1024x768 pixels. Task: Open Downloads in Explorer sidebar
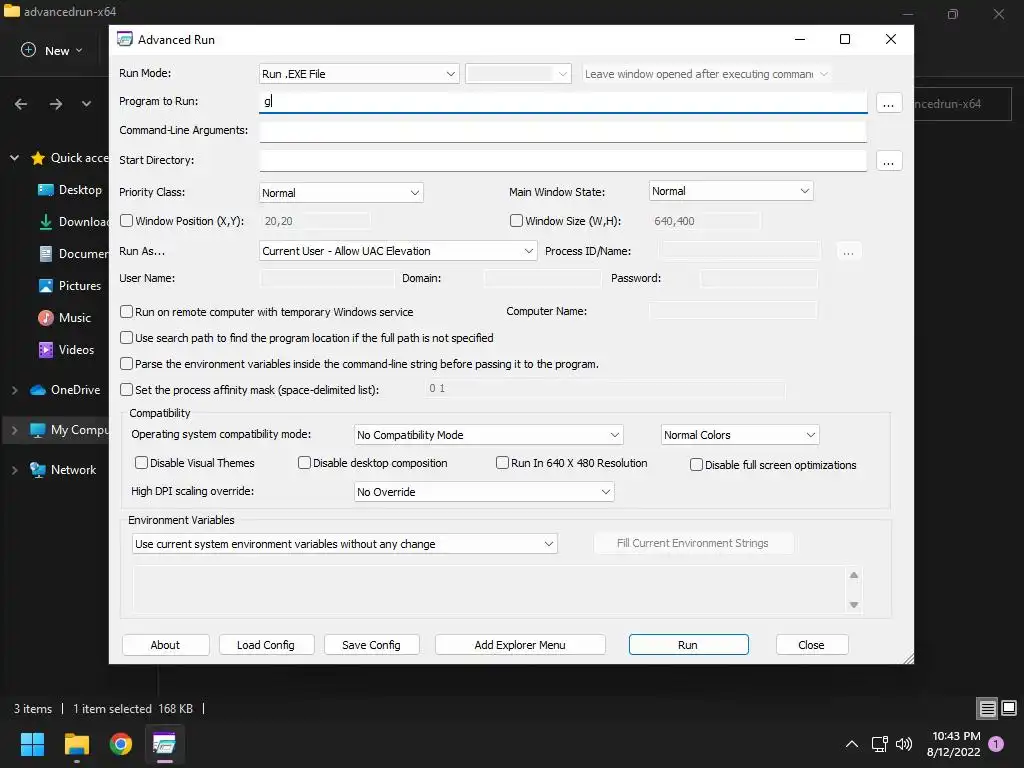click(x=74, y=221)
